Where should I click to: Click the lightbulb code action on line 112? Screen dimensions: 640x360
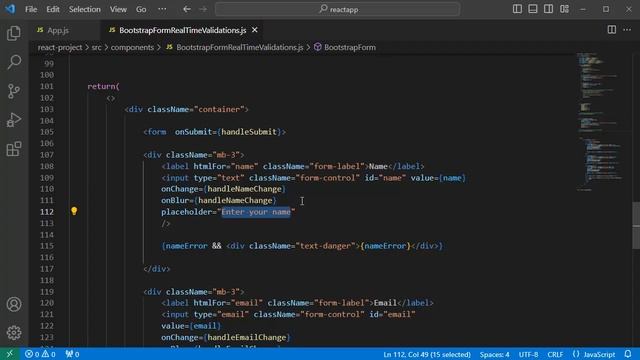coord(74,211)
